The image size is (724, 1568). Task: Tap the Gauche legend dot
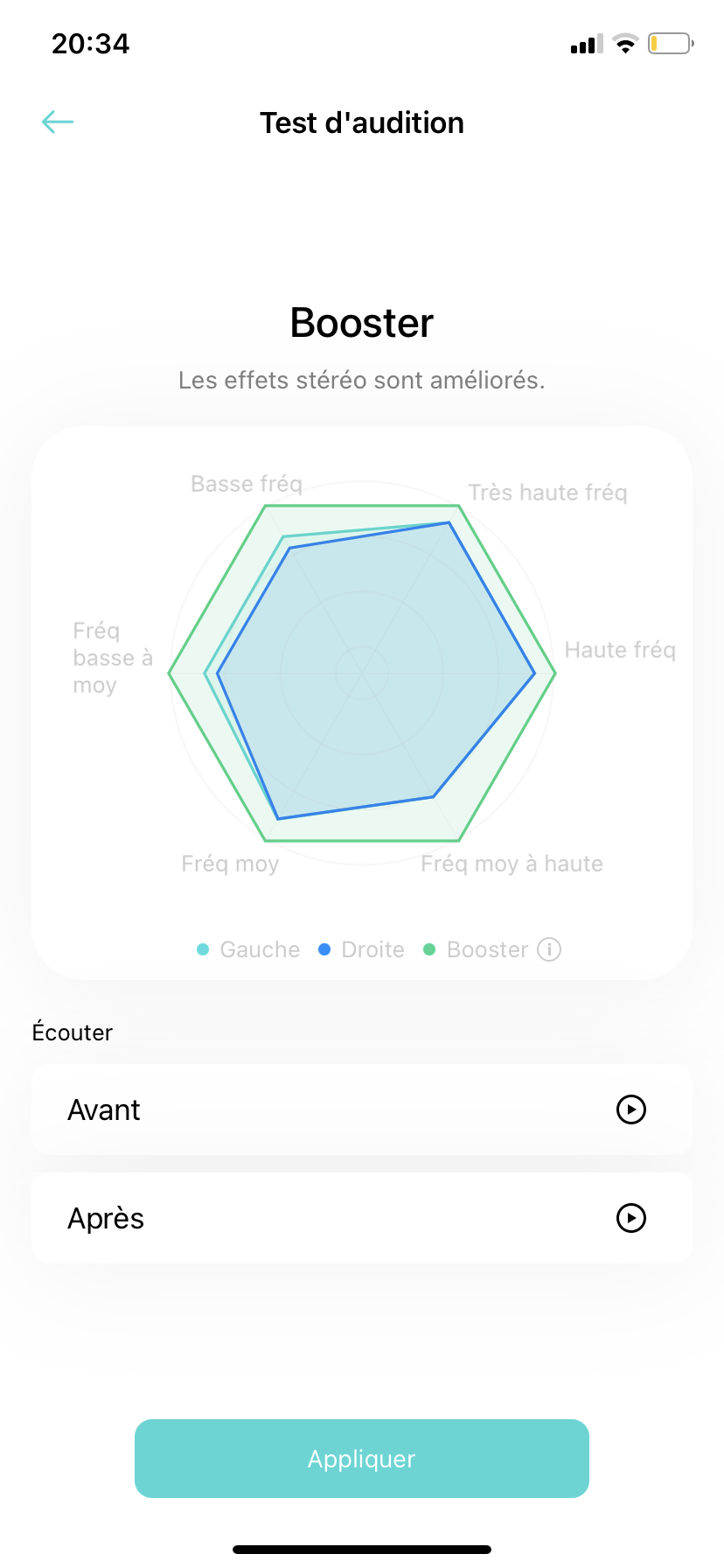coord(203,949)
